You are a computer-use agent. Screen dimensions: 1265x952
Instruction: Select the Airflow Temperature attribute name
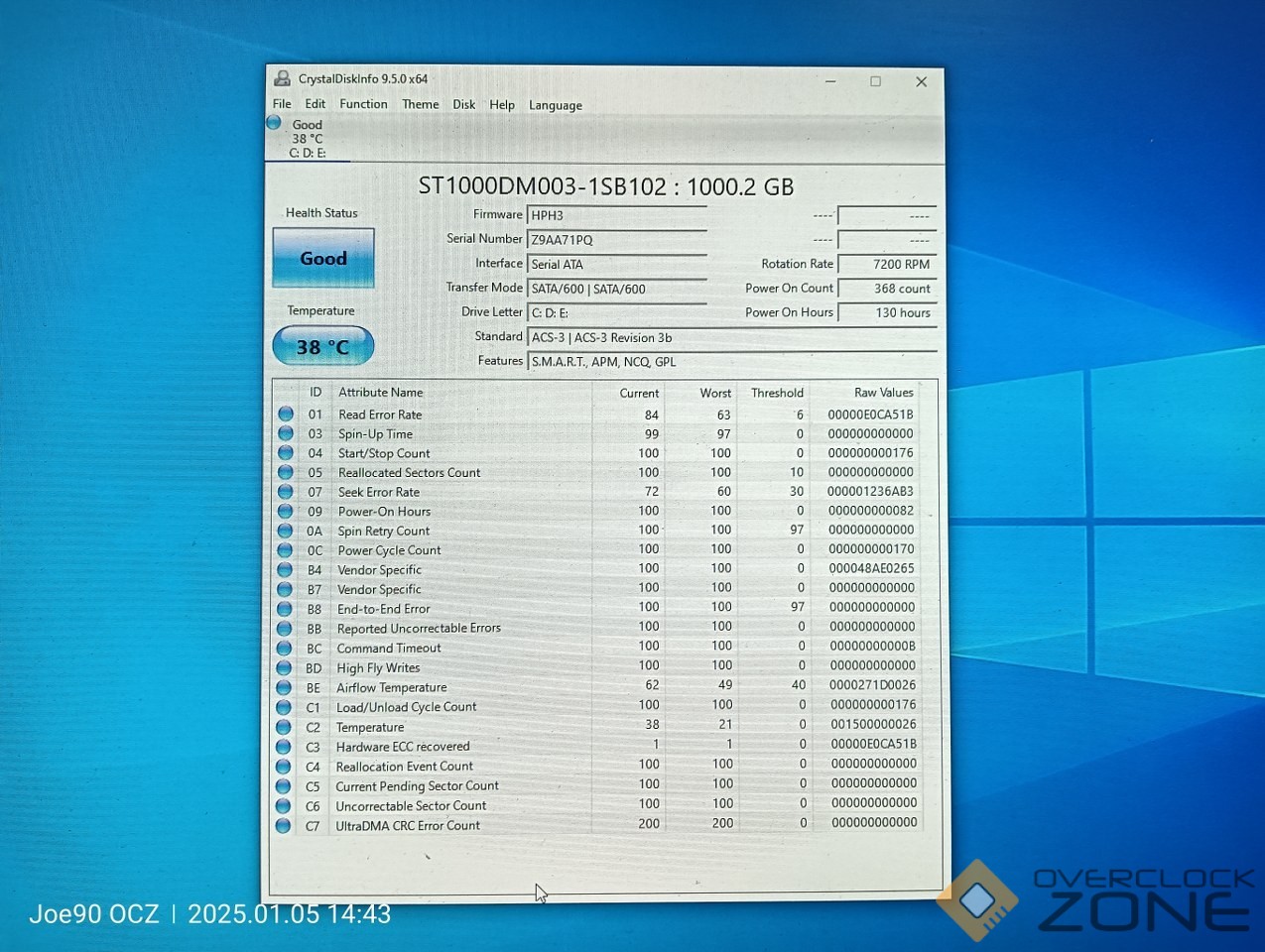coord(392,688)
